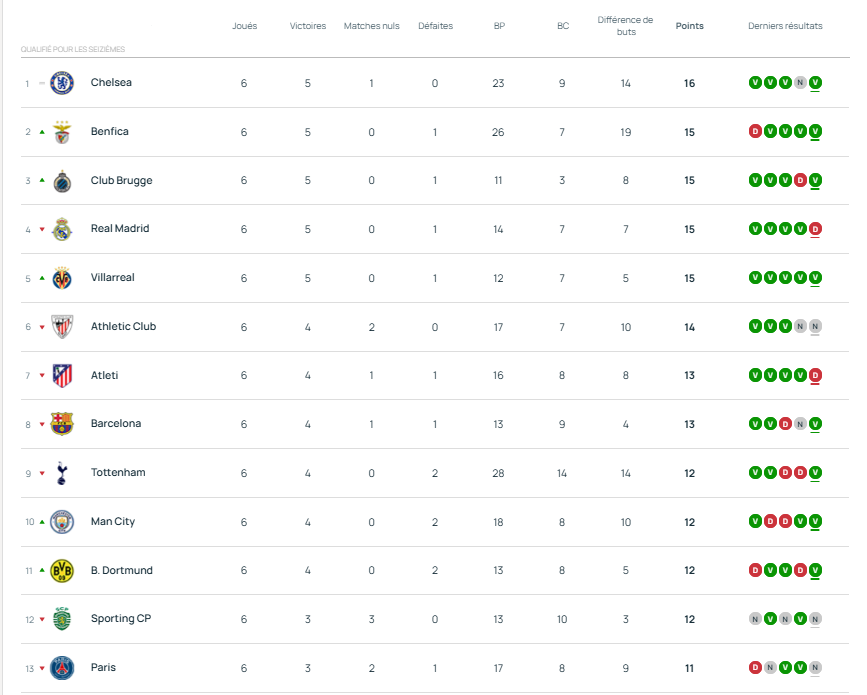Click the Real Madrid crest
This screenshot has width=867, height=695.
pos(62,229)
